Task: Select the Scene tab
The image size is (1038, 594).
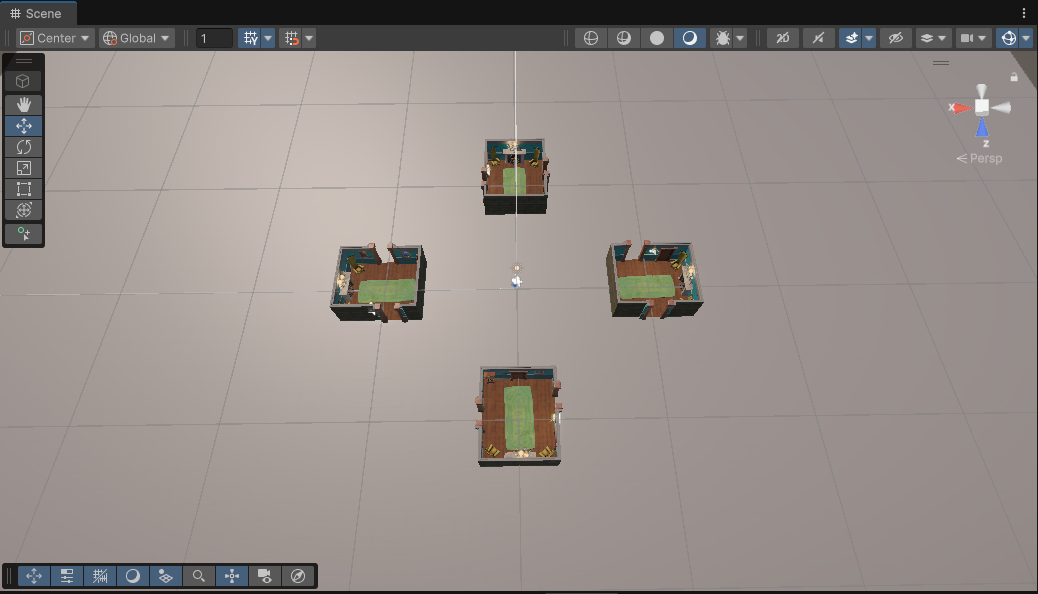Action: tap(37, 13)
